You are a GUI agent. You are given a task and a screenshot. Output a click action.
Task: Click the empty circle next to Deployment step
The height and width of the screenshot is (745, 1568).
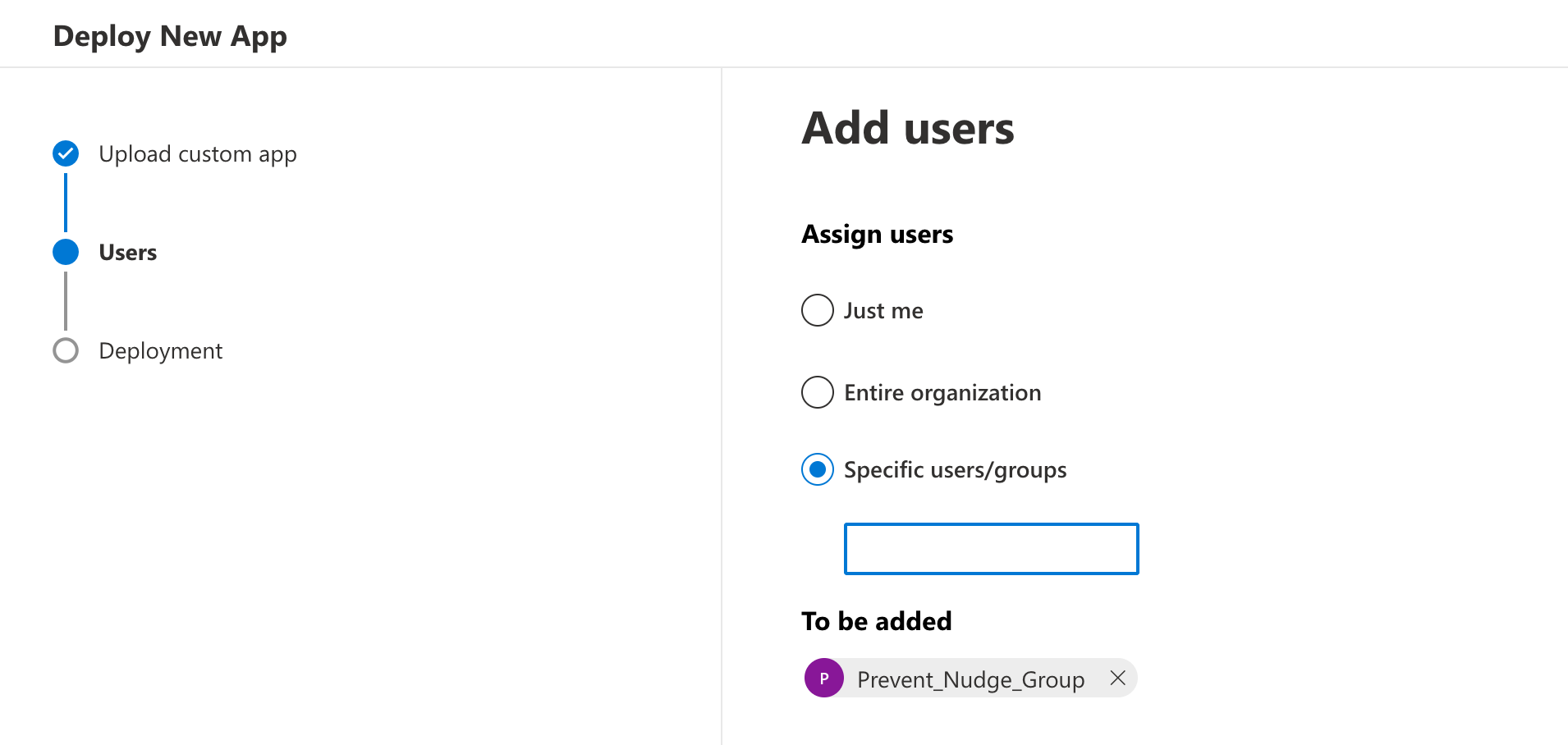(65, 350)
